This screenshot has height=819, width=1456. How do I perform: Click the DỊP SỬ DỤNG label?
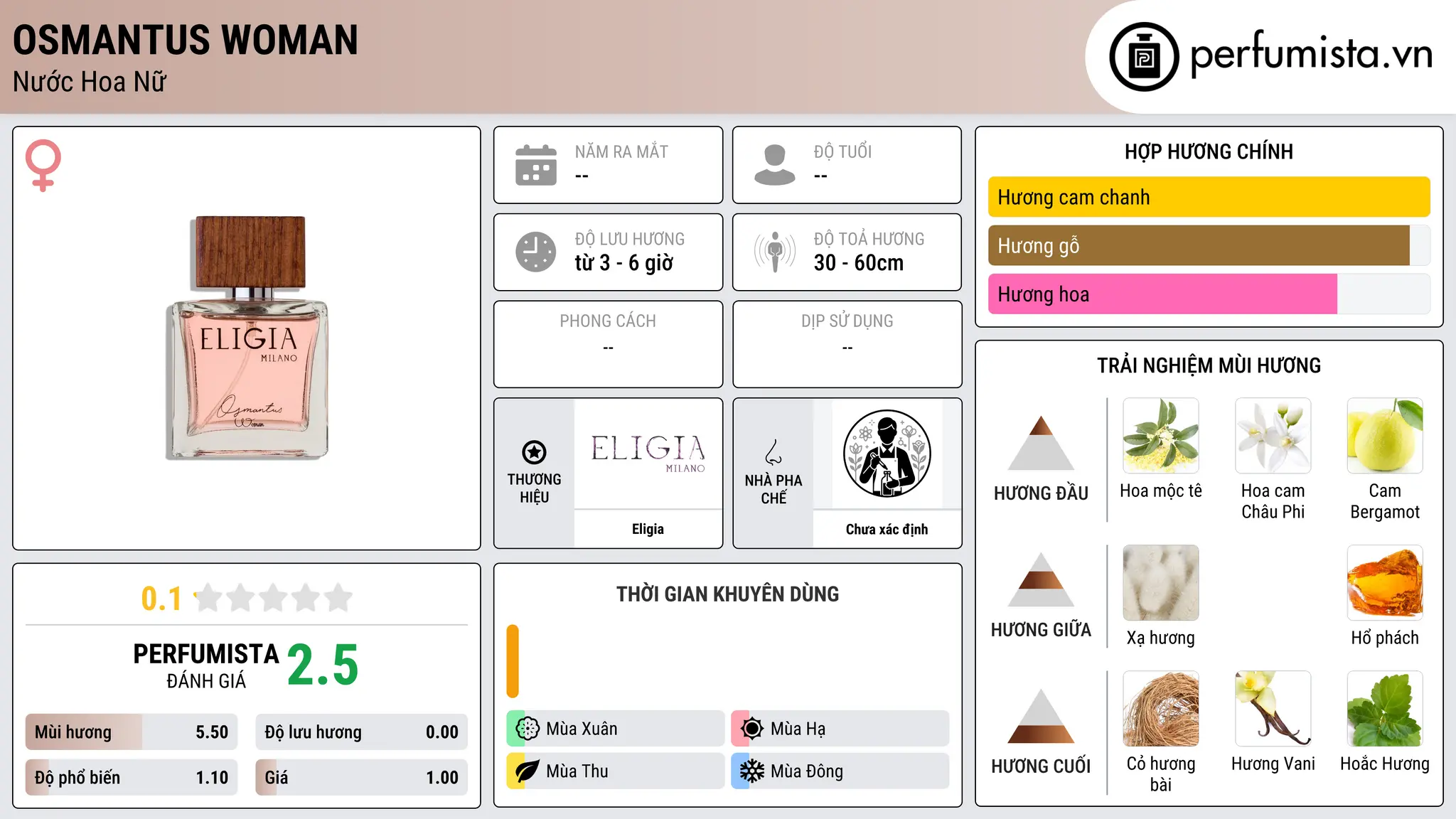[x=847, y=321]
